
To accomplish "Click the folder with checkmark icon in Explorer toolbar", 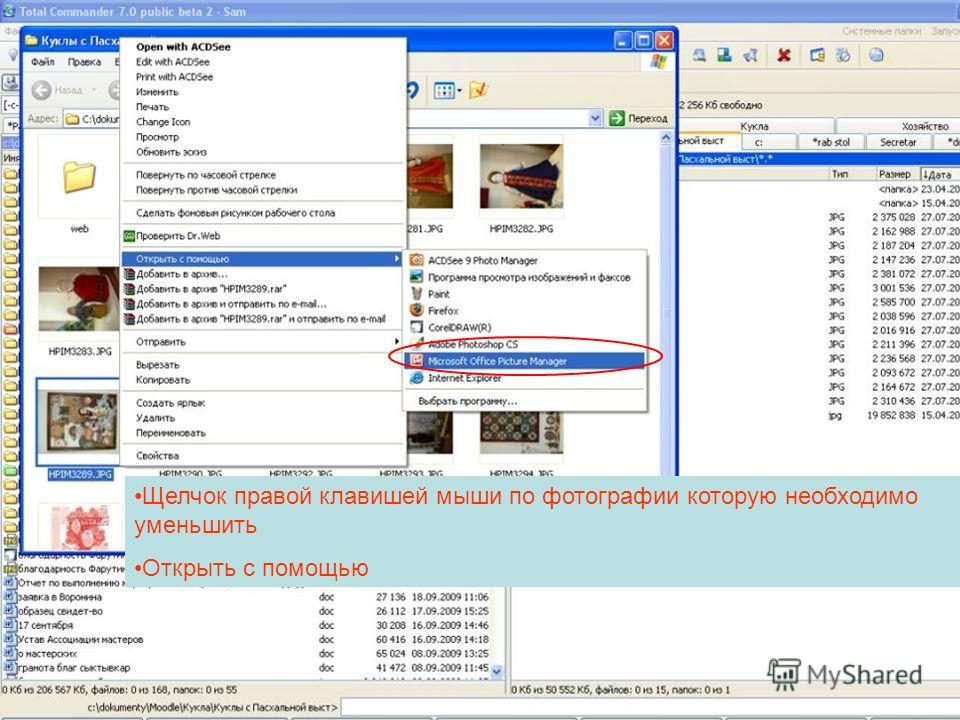I will (x=478, y=91).
